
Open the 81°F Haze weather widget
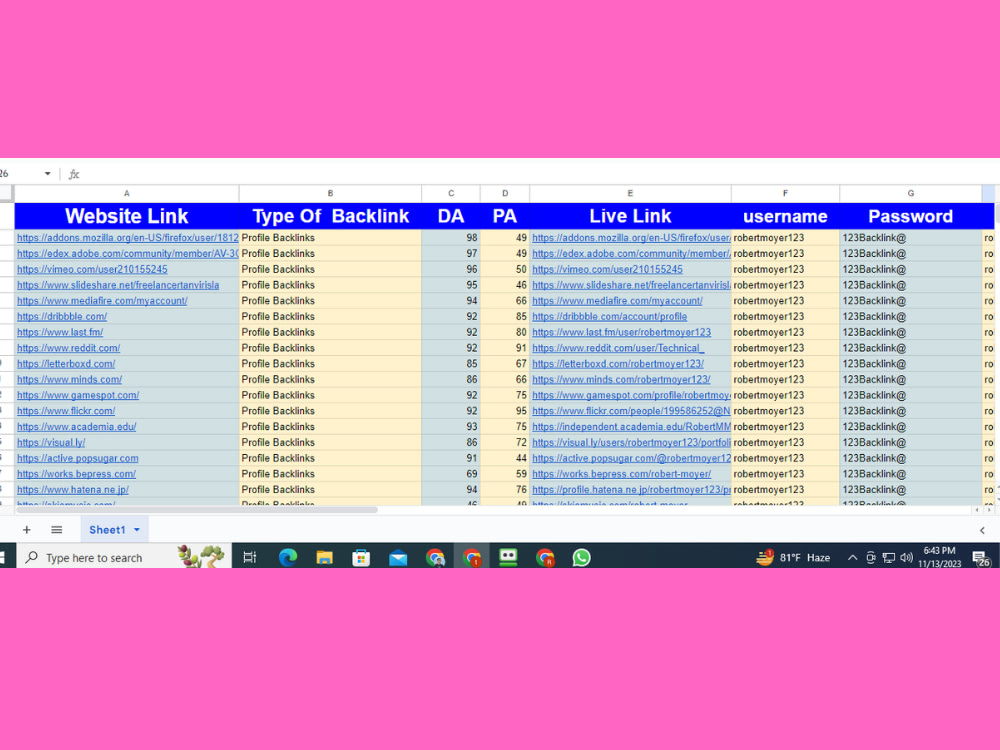pyautogui.click(x=793, y=557)
